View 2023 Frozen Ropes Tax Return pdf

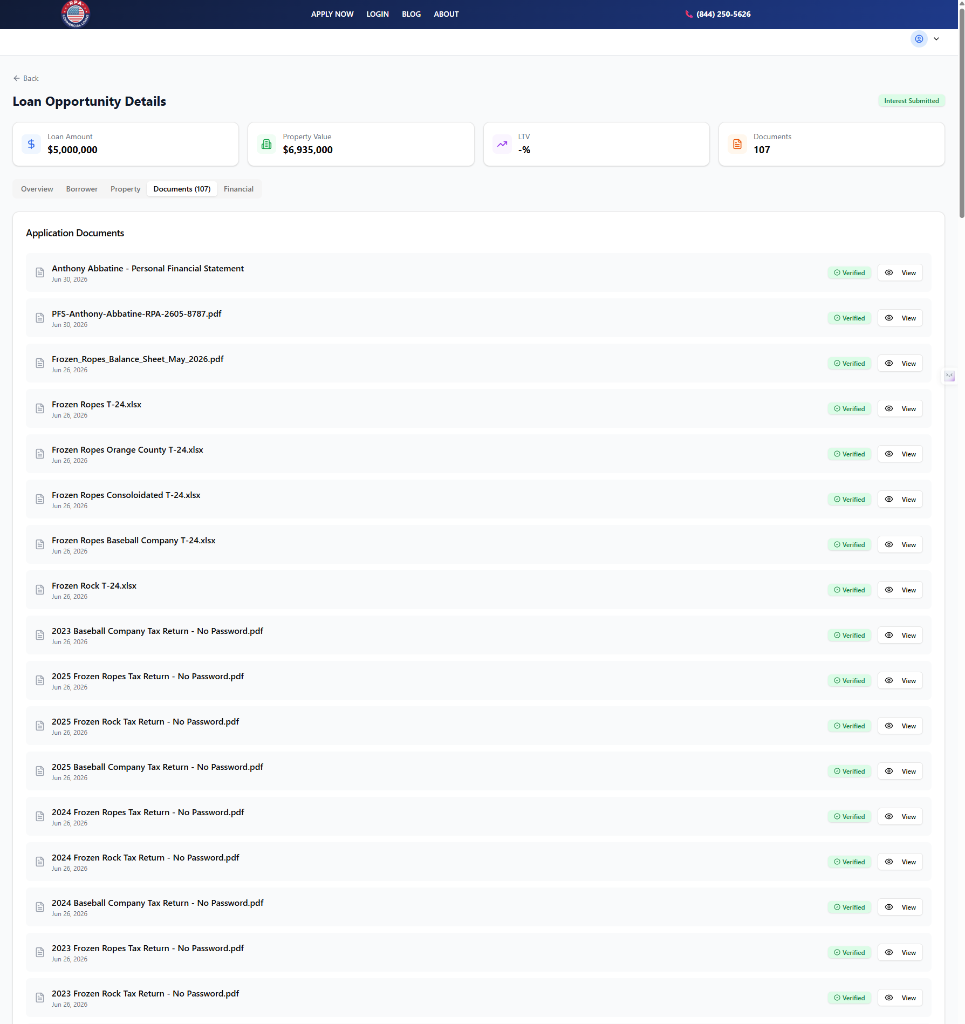click(900, 953)
